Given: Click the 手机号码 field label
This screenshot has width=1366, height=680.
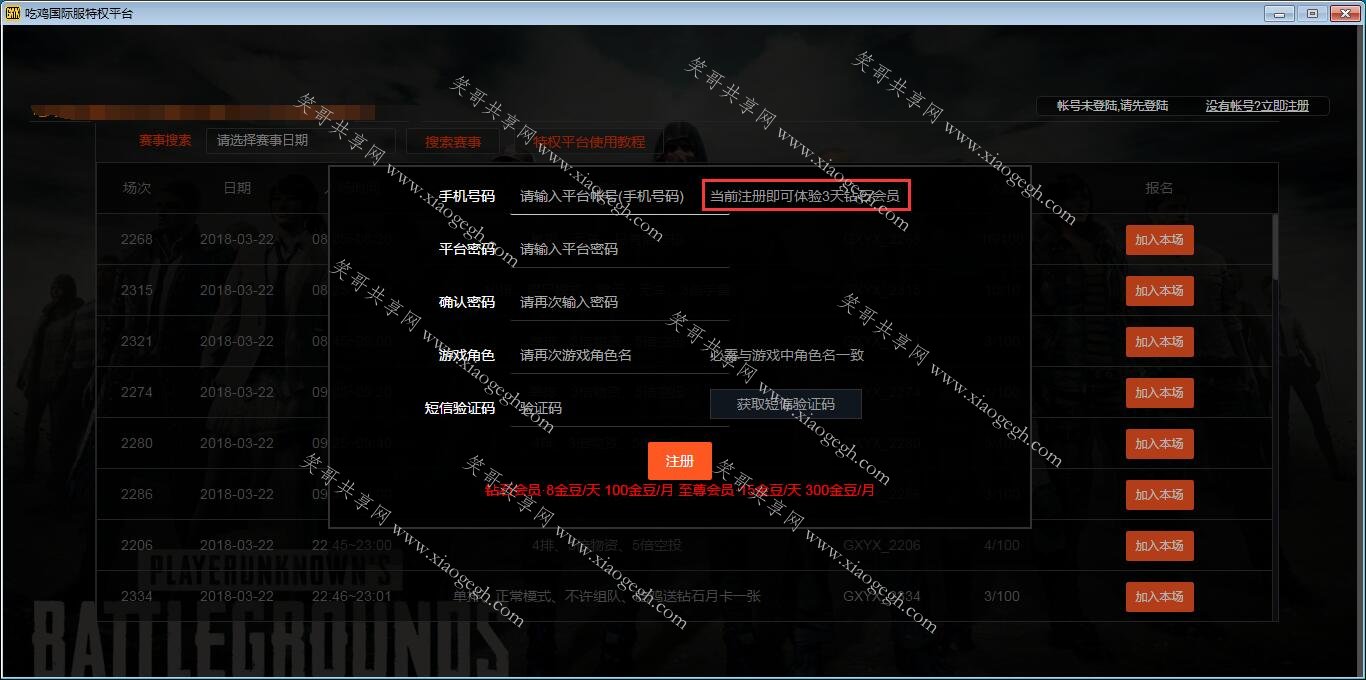Looking at the screenshot, I should click(x=467, y=196).
